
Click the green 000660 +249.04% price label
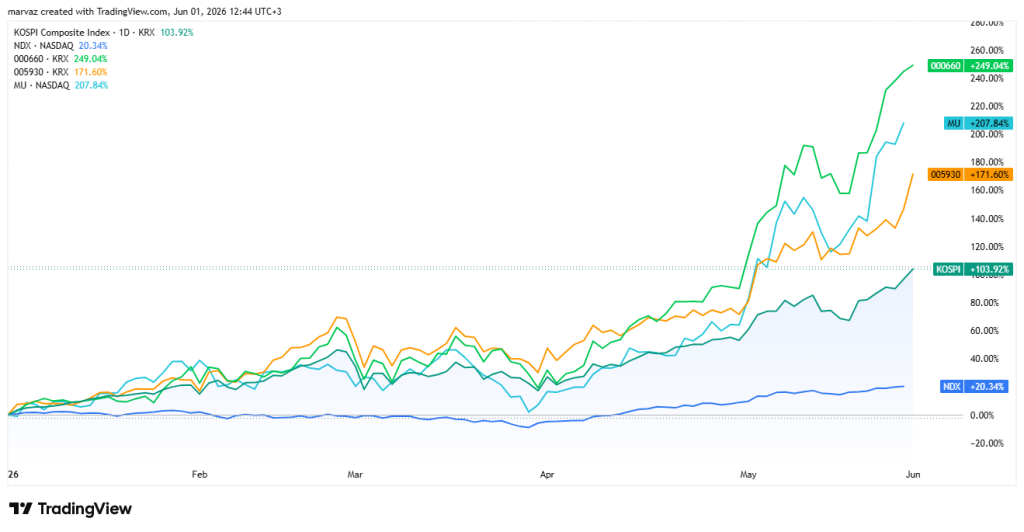click(970, 65)
